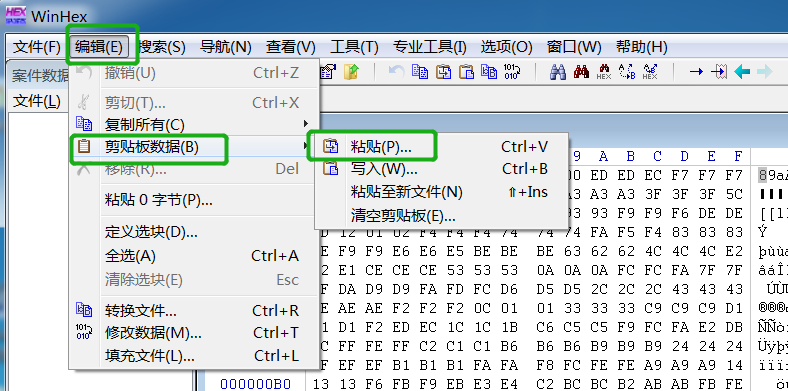Image resolution: width=788 pixels, height=391 pixels.
Task: Select 定义选块(D)... menu entry
Action: (194, 232)
